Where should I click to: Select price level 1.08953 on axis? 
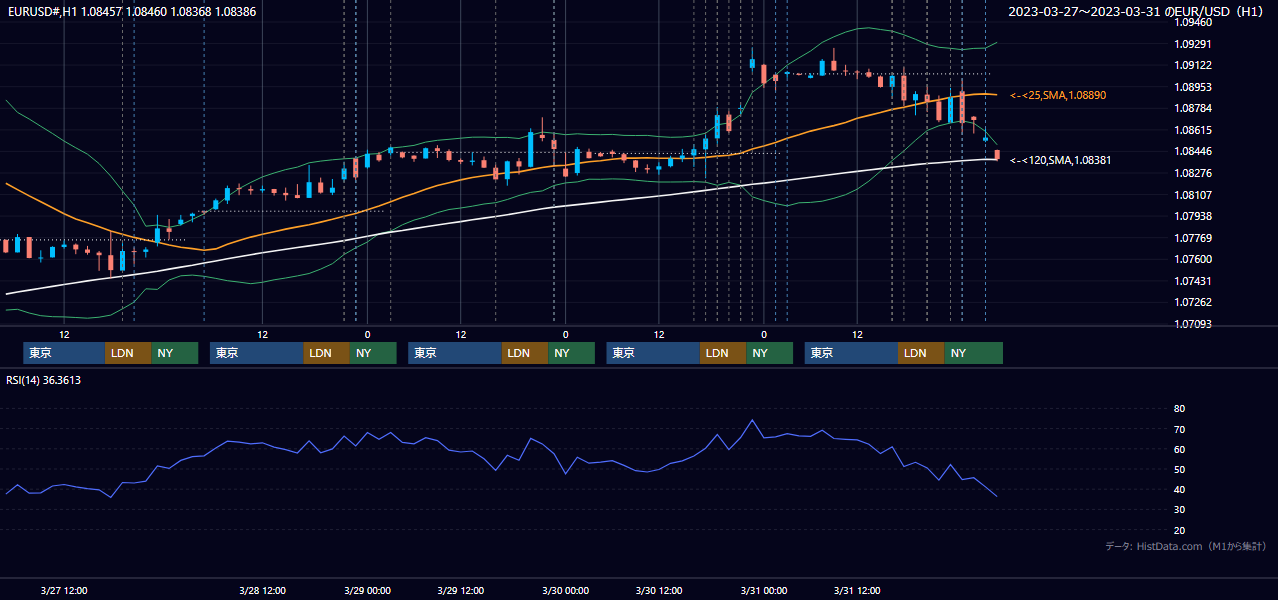tap(1193, 87)
